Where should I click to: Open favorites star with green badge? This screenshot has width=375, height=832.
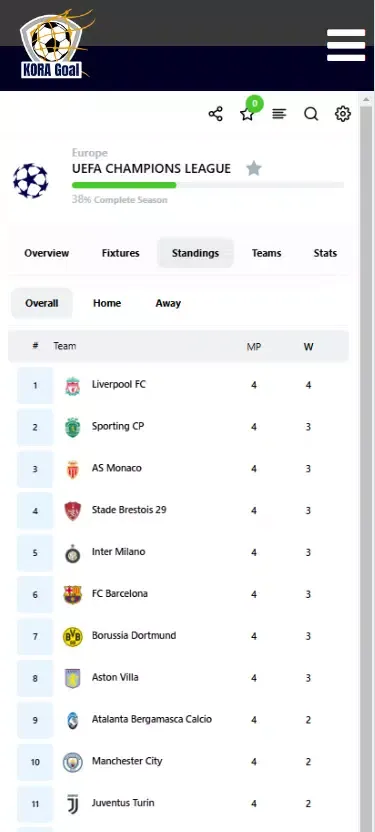coord(248,113)
